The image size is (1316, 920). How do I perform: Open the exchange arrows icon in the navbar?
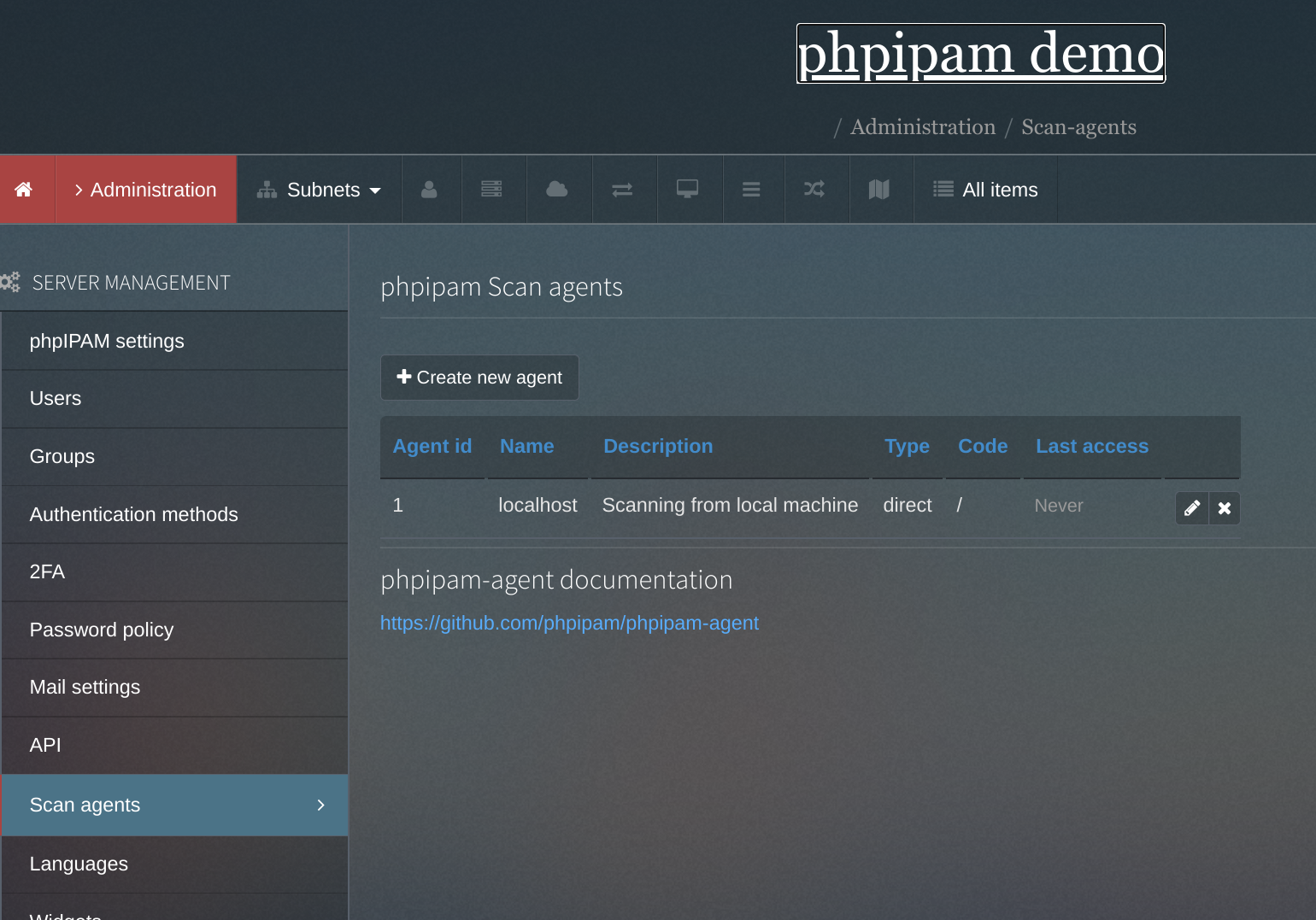[622, 190]
